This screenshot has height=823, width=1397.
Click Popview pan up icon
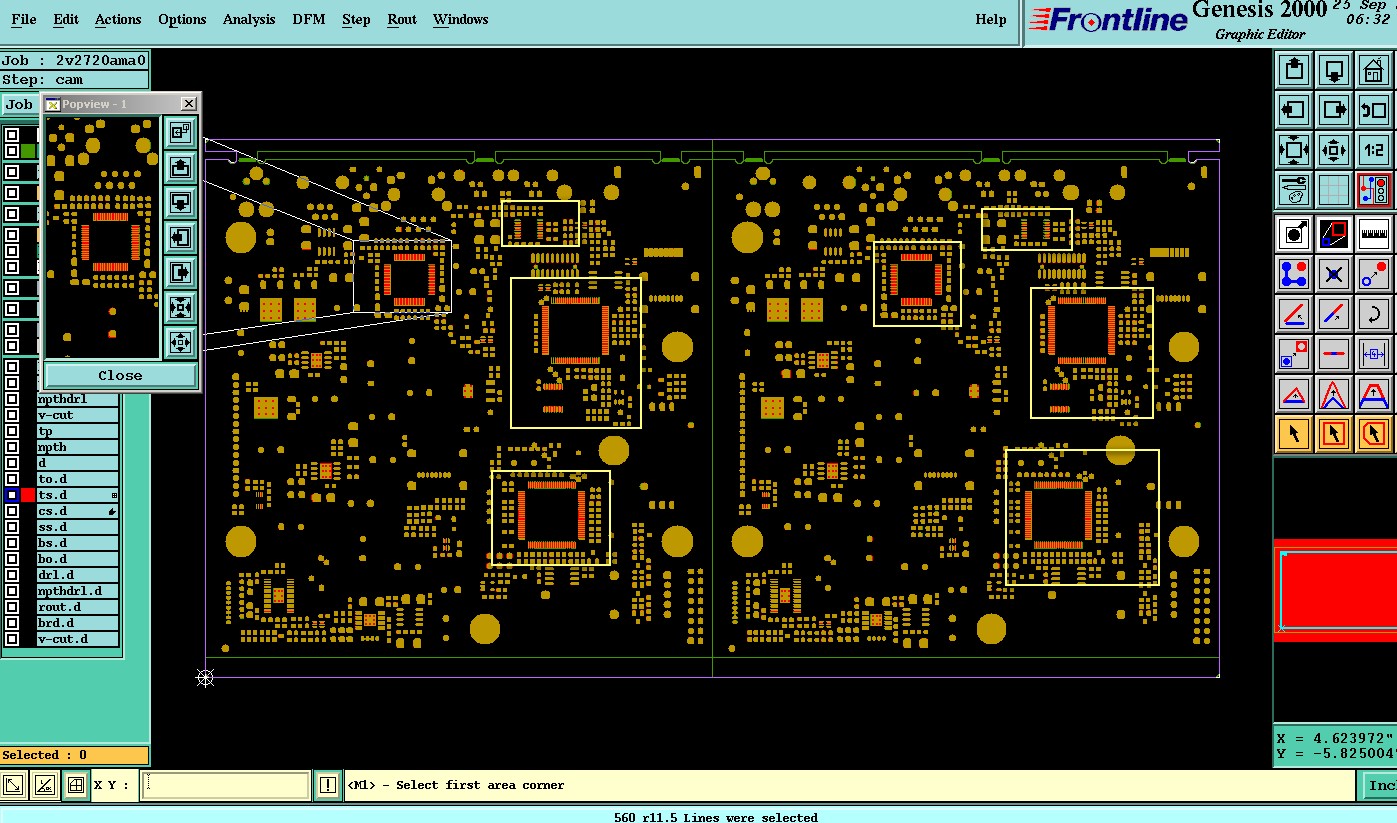180,167
